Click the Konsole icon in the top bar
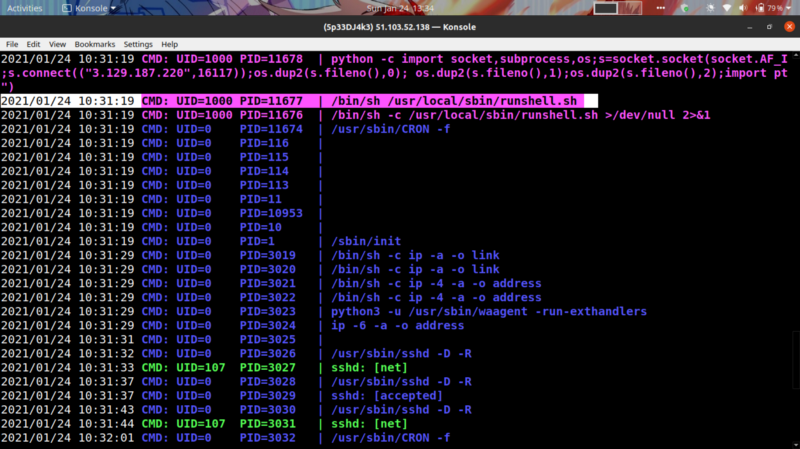Image resolution: width=800 pixels, height=449 pixels. [x=67, y=8]
